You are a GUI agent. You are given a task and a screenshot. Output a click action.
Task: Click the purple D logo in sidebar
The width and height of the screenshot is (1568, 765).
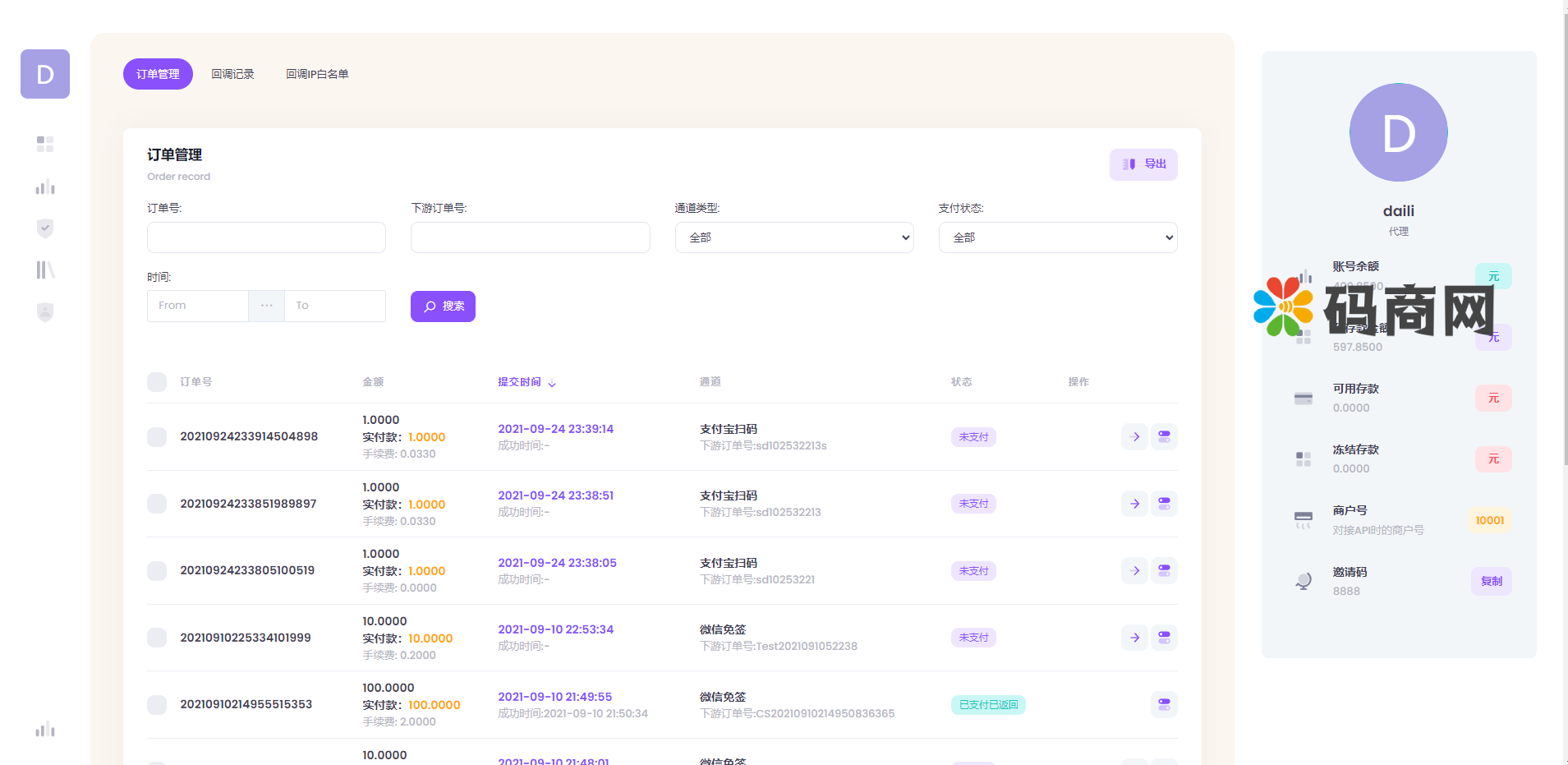(x=45, y=74)
